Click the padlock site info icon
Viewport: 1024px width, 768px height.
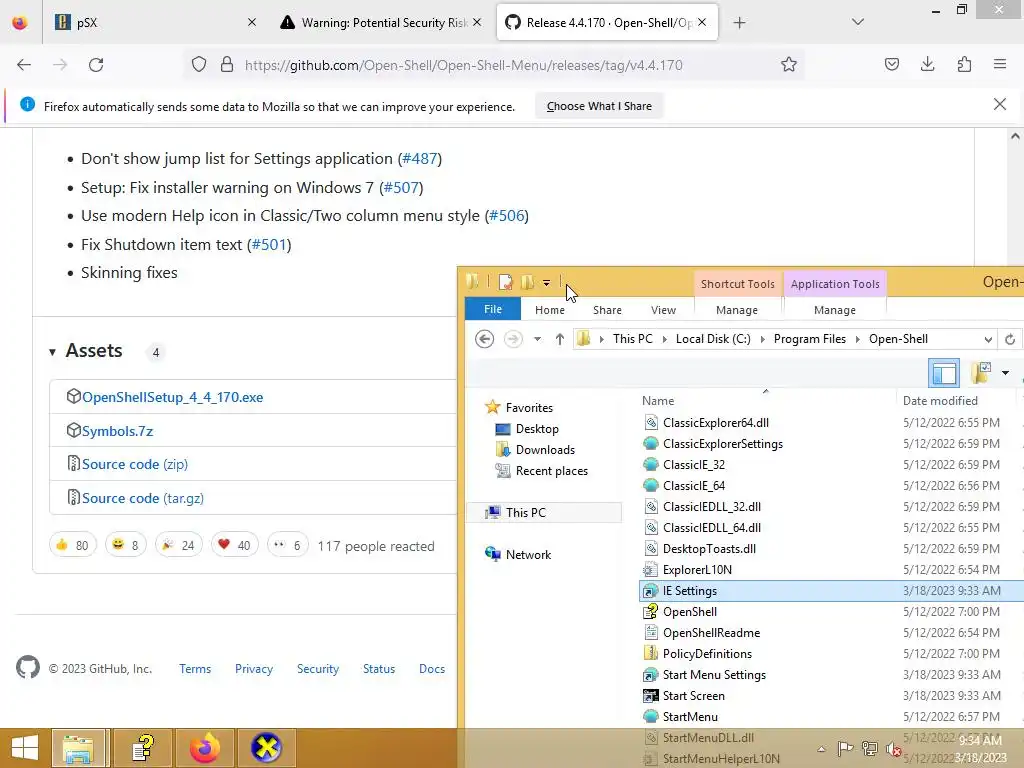click(227, 65)
